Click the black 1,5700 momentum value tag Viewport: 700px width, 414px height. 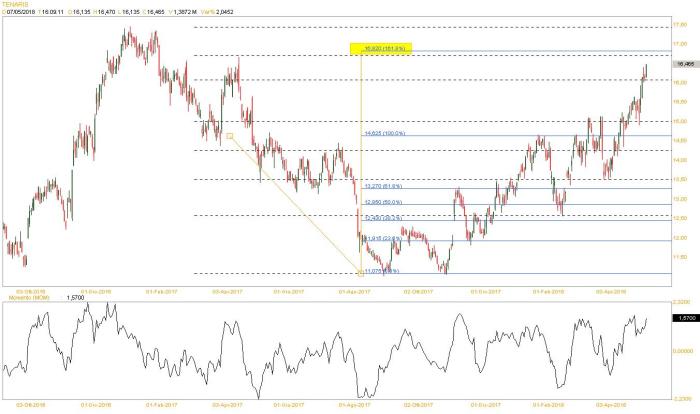coord(686,318)
